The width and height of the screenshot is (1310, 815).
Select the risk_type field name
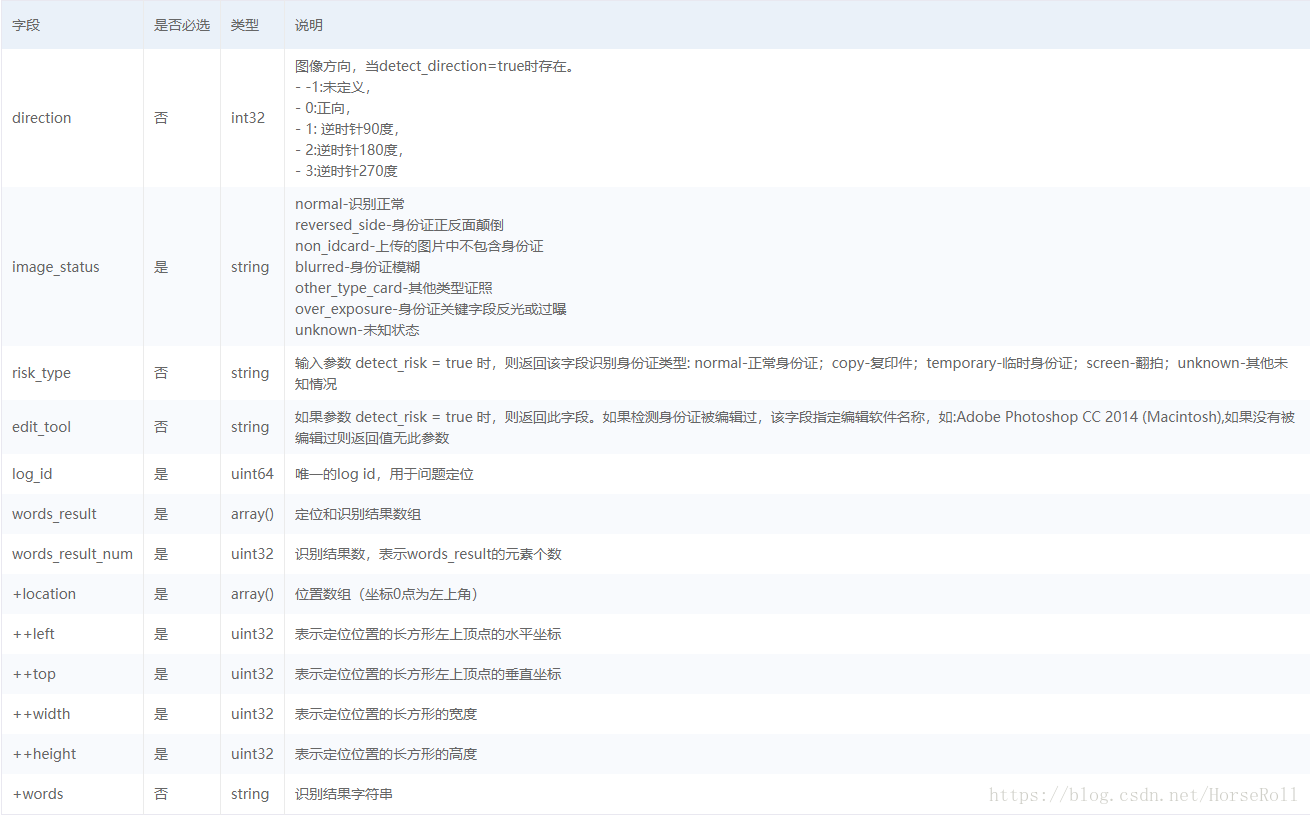point(41,373)
